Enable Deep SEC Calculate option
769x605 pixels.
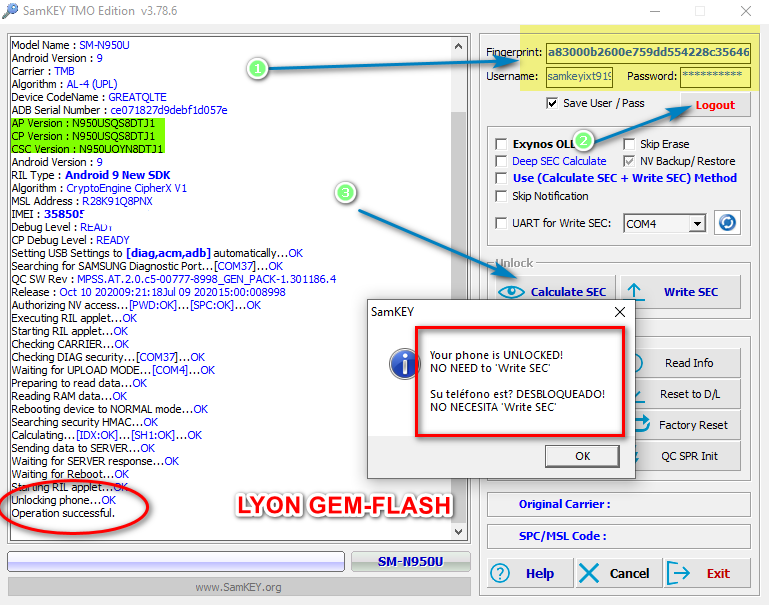pos(501,161)
